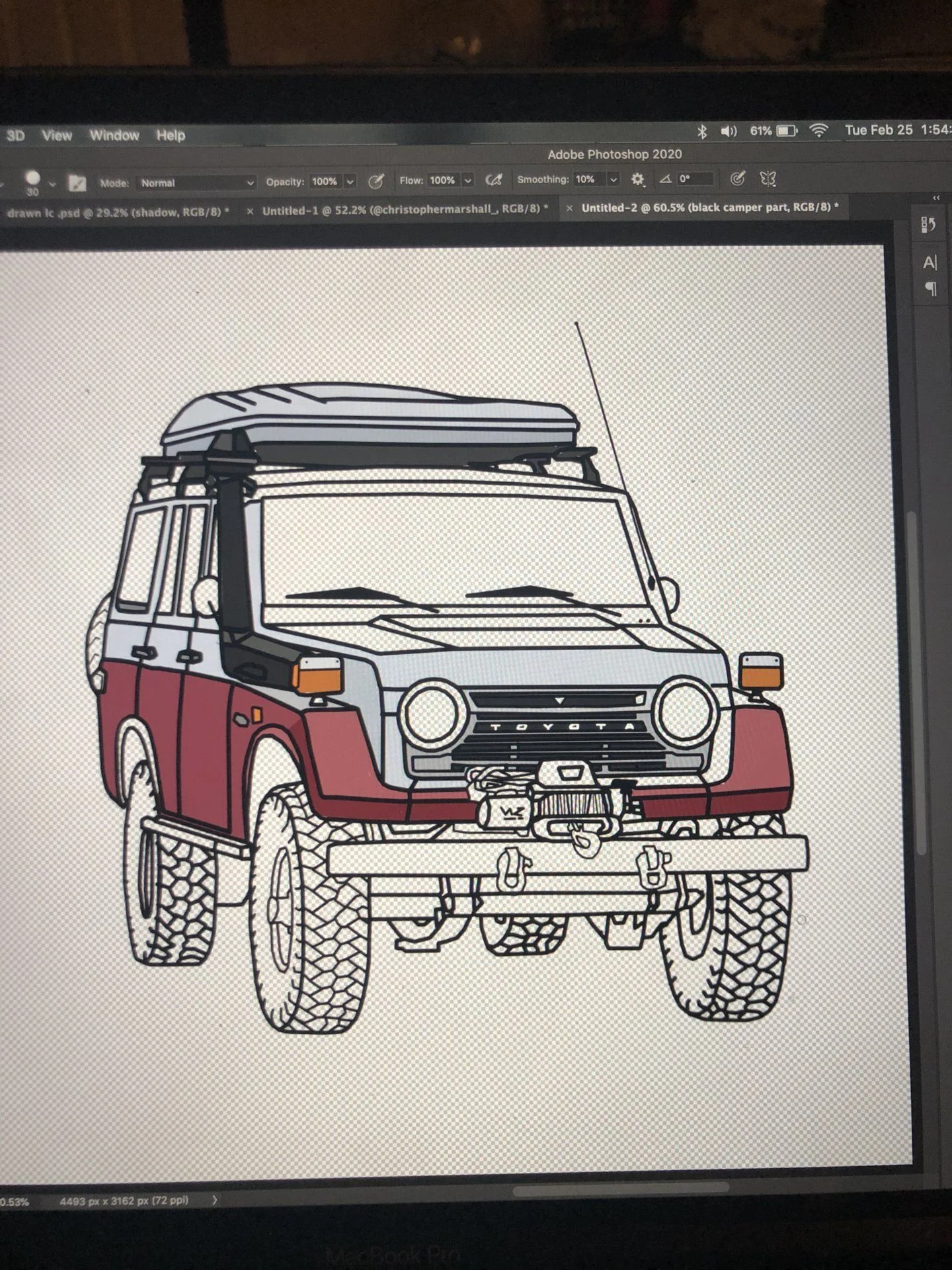Screen dimensions: 952x1270
Task: Click the Smoothing 10% value field
Action: [588, 179]
